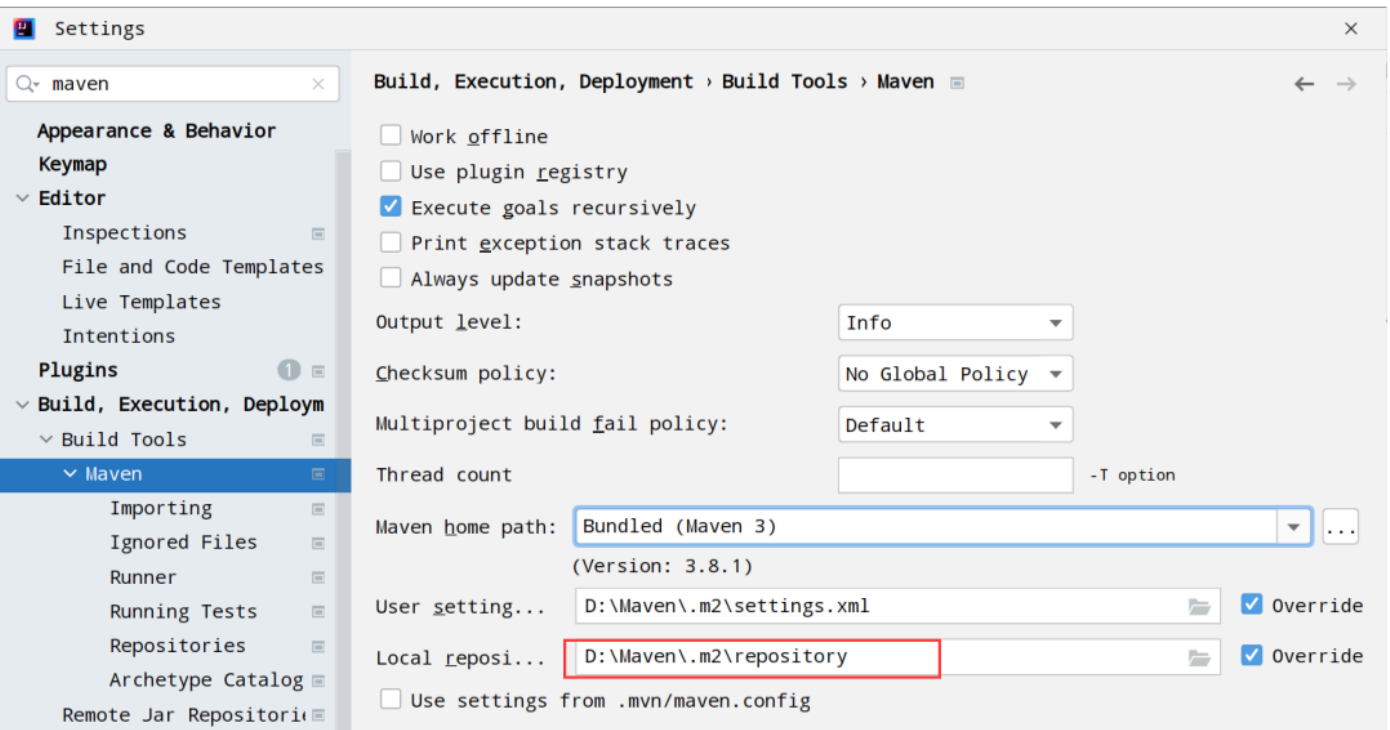Select Repositories under Maven
1390x730 pixels.
tap(177, 646)
